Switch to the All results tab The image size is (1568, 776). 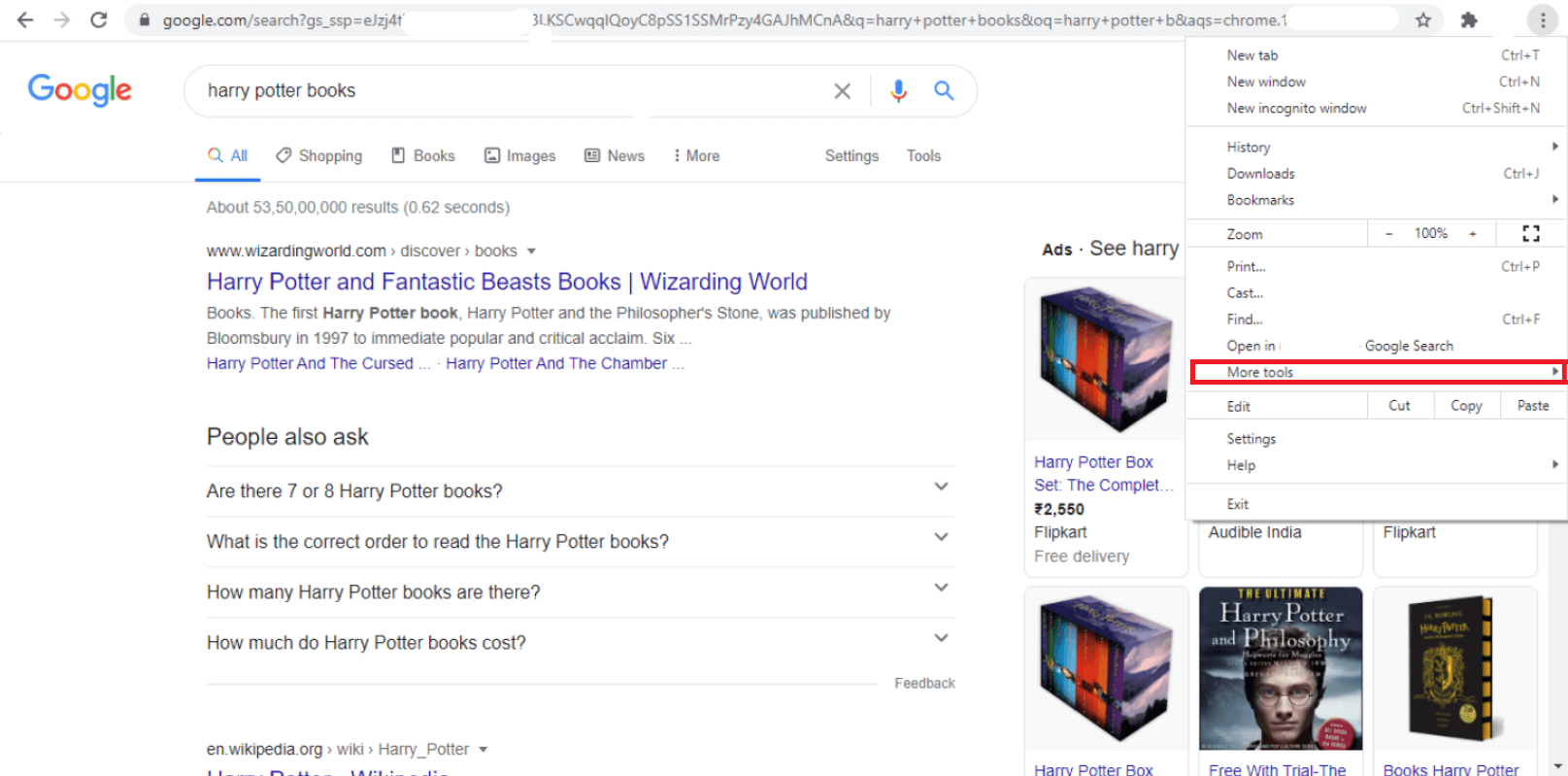228,155
